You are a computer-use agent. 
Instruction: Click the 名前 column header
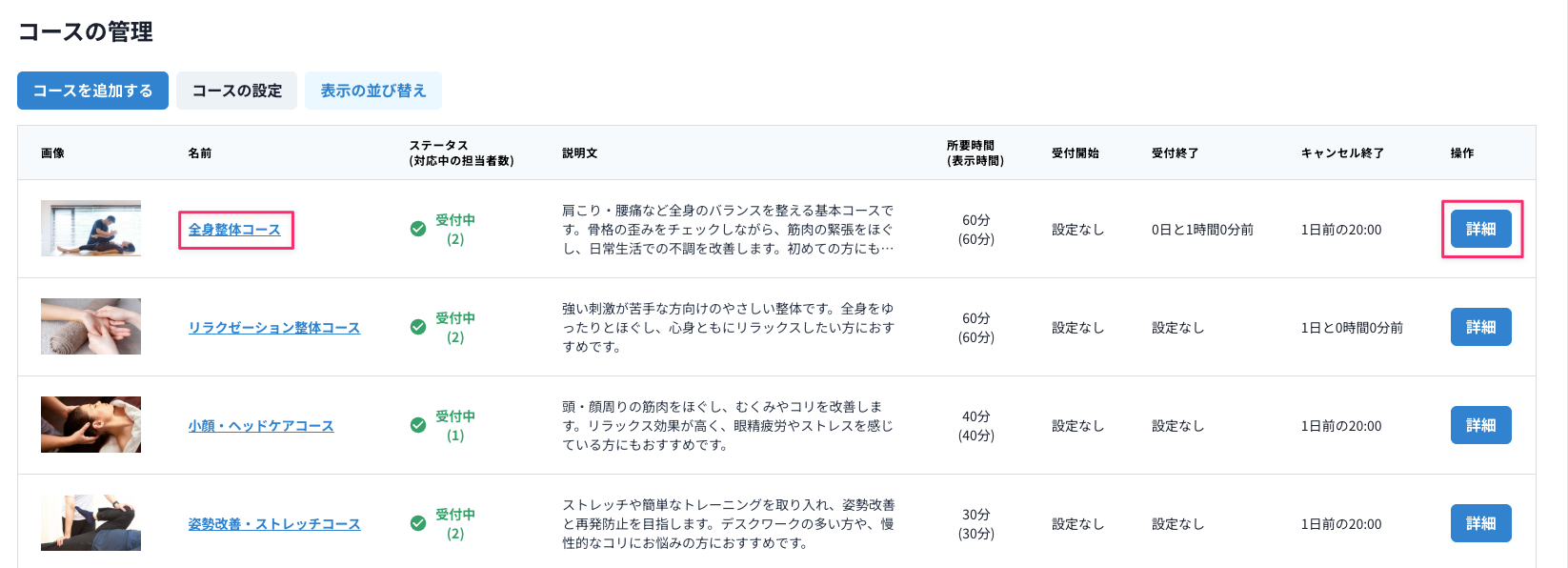[200, 153]
